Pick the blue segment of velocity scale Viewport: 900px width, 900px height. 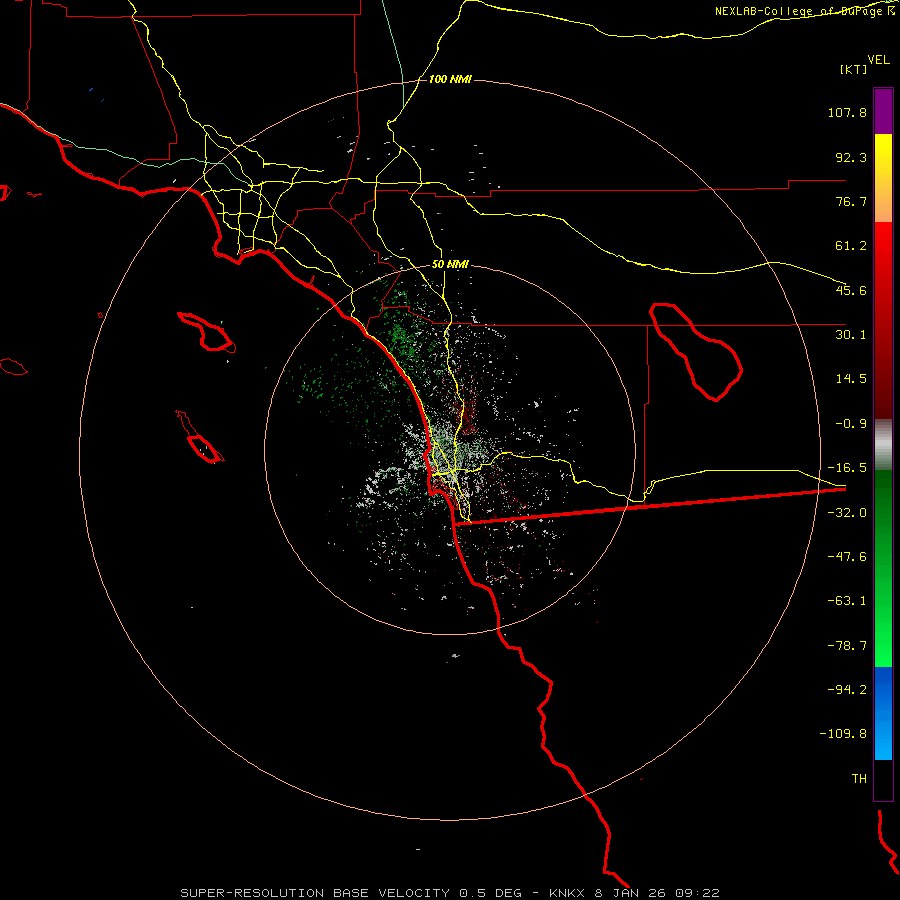tap(883, 713)
